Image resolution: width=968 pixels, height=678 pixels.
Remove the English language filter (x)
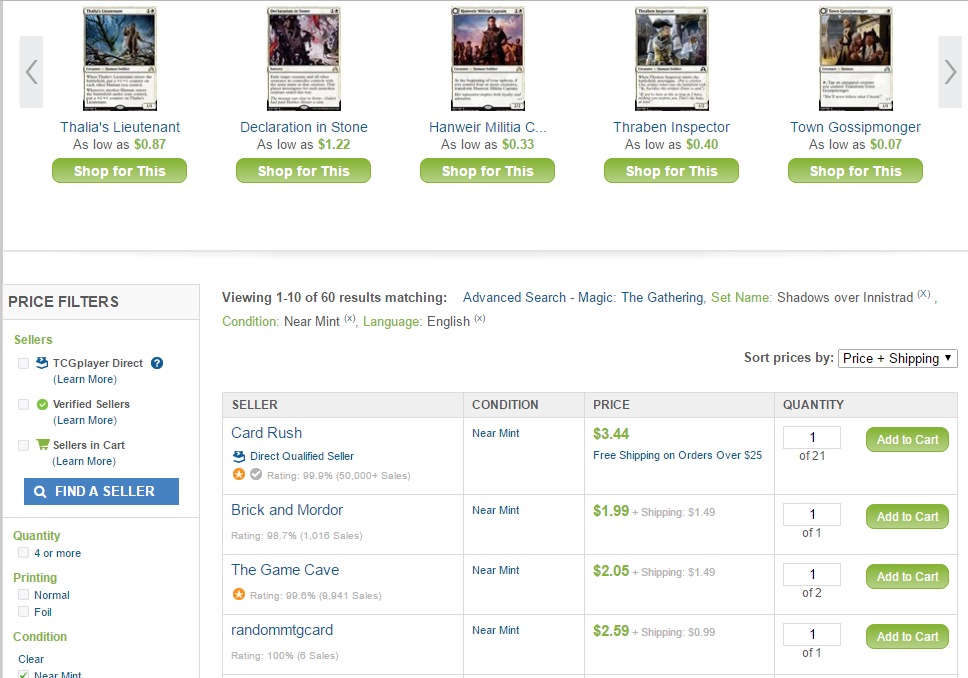pos(480,319)
